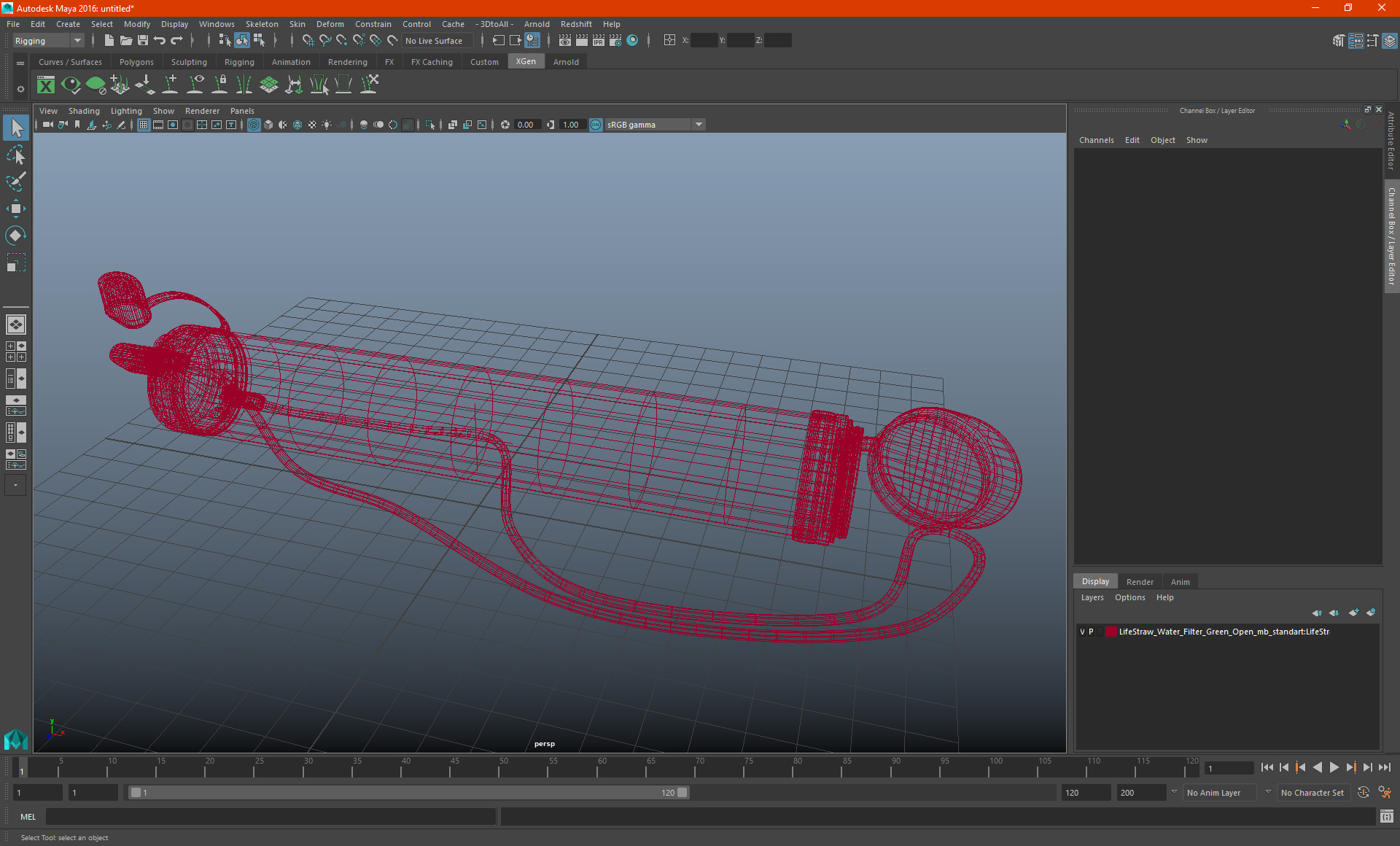Open the Deform menu
This screenshot has width=1400, height=846.
pos(330,24)
